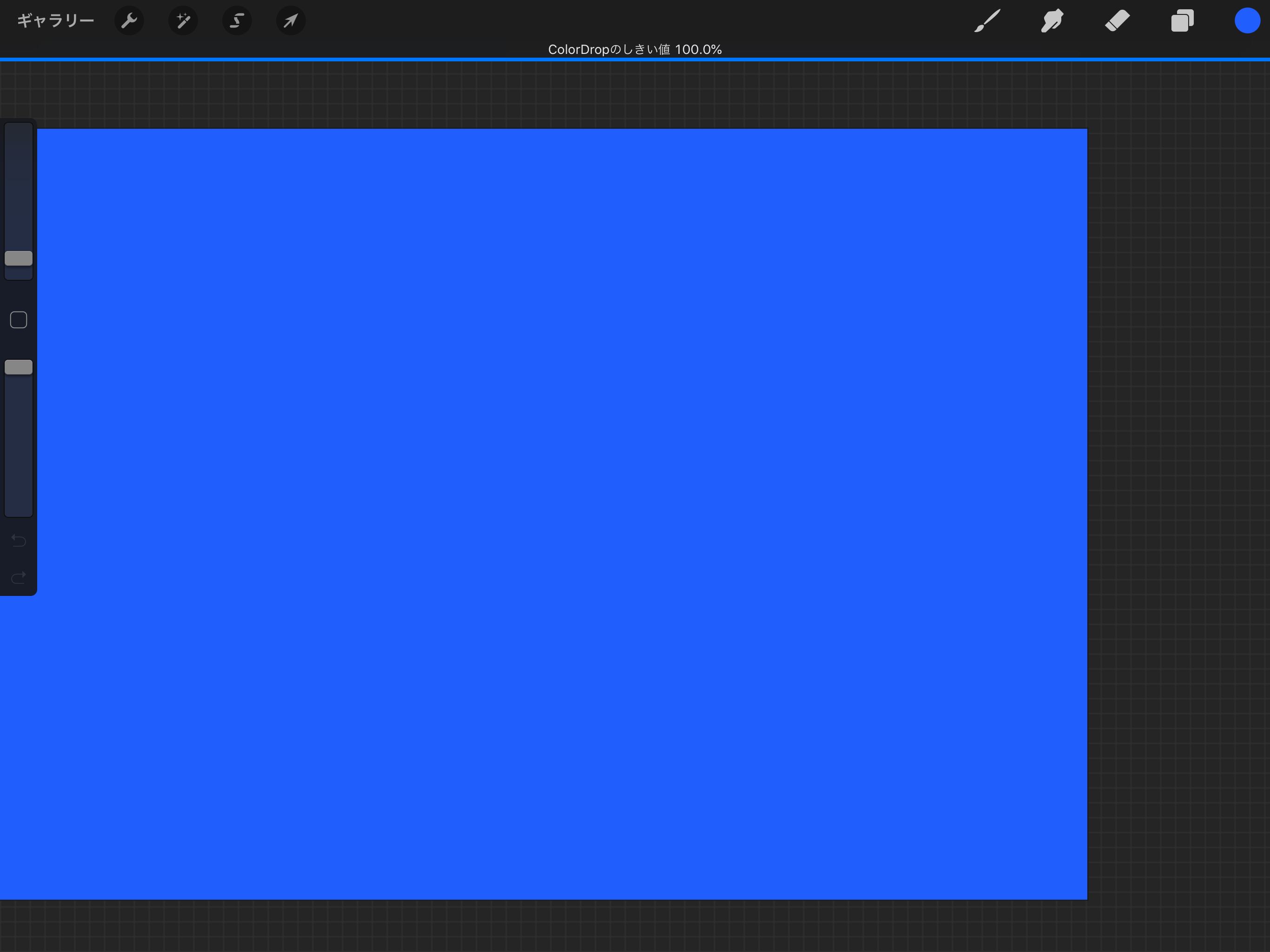Open the Layers panel
Viewport: 1270px width, 952px height.
[x=1182, y=20]
